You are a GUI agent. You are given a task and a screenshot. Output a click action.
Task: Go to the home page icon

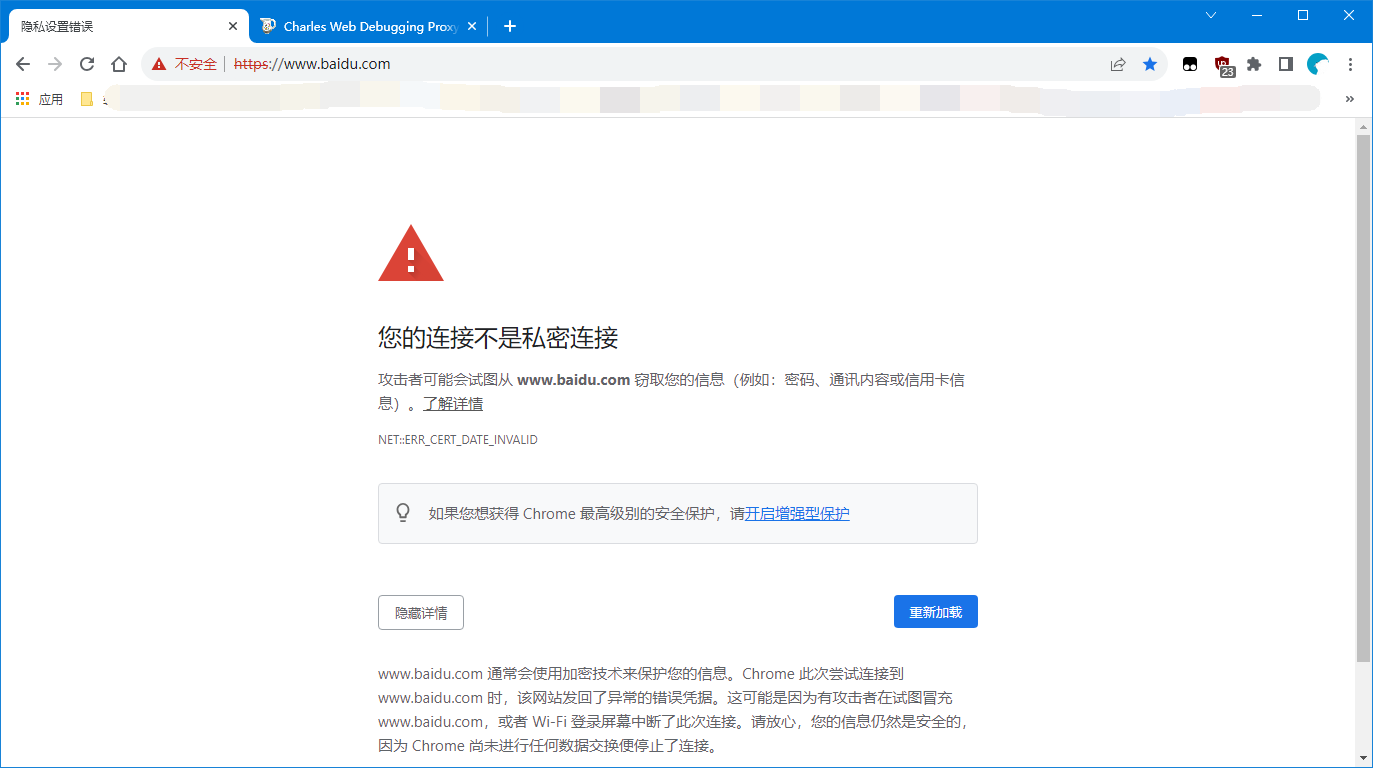[x=119, y=64]
